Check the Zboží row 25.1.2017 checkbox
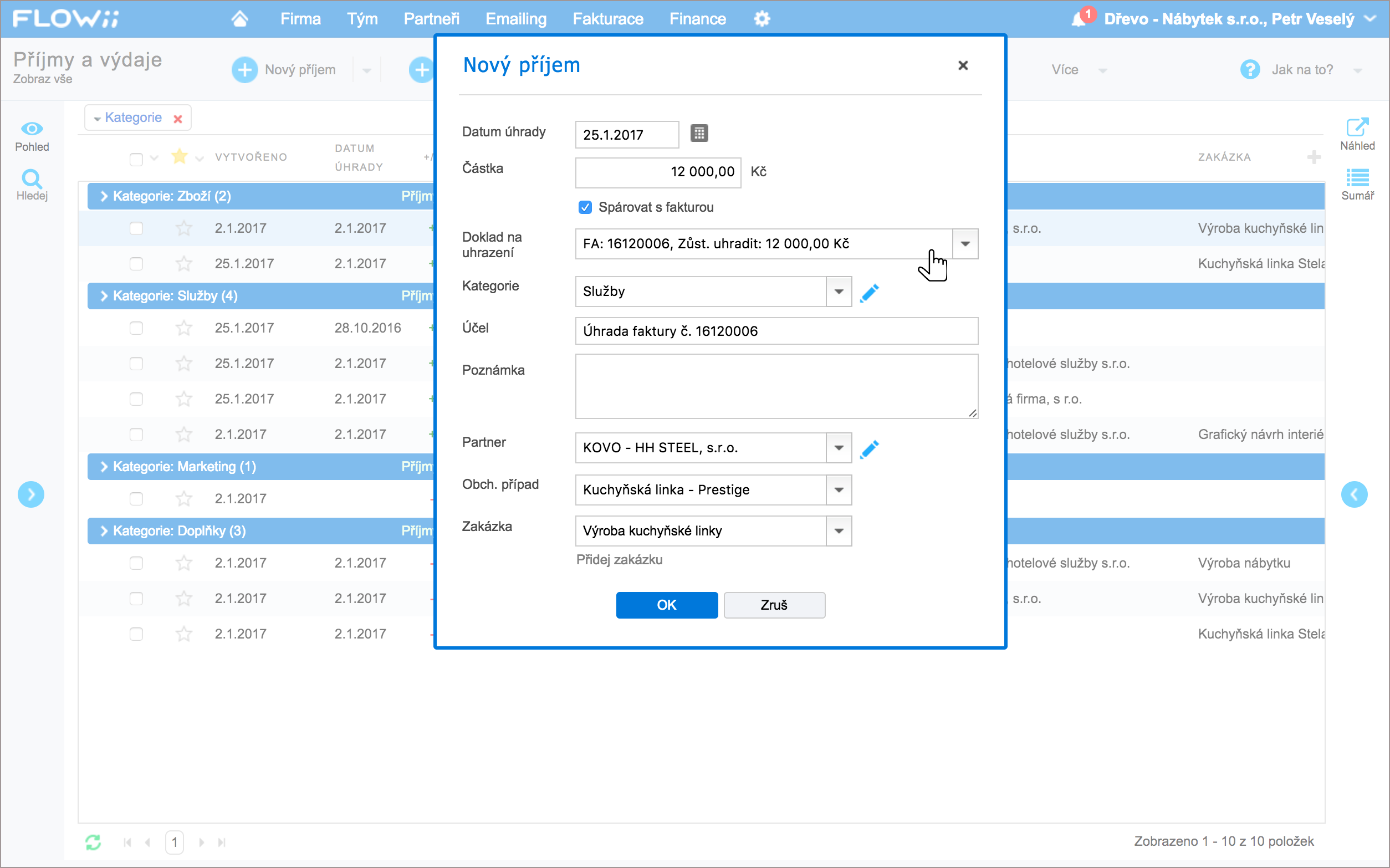1390x868 pixels. click(136, 264)
